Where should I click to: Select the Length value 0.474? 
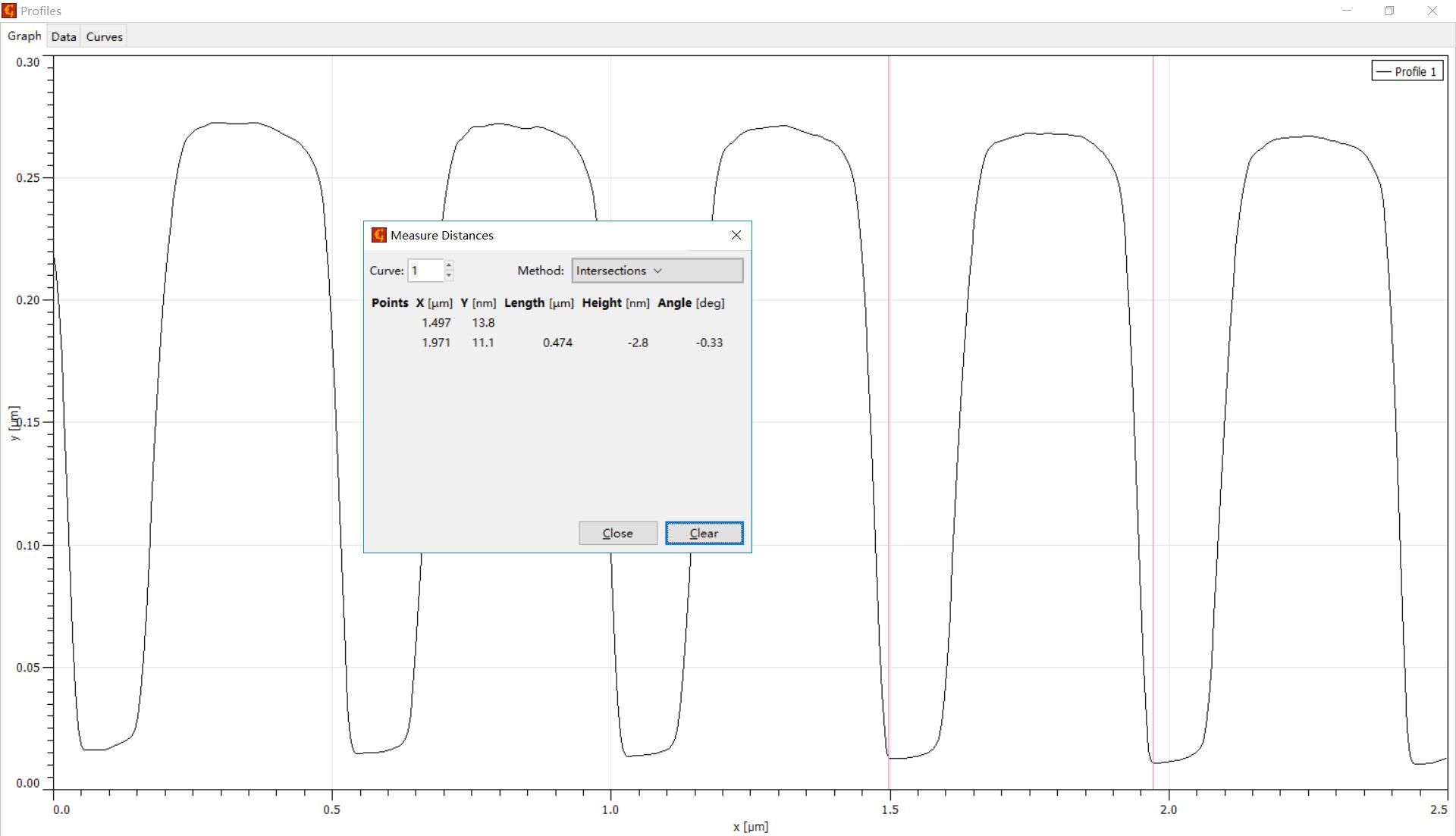(557, 343)
